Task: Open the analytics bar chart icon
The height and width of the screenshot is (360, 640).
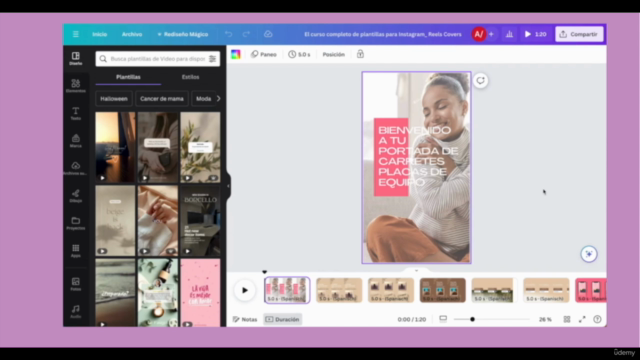Action: [x=509, y=34]
